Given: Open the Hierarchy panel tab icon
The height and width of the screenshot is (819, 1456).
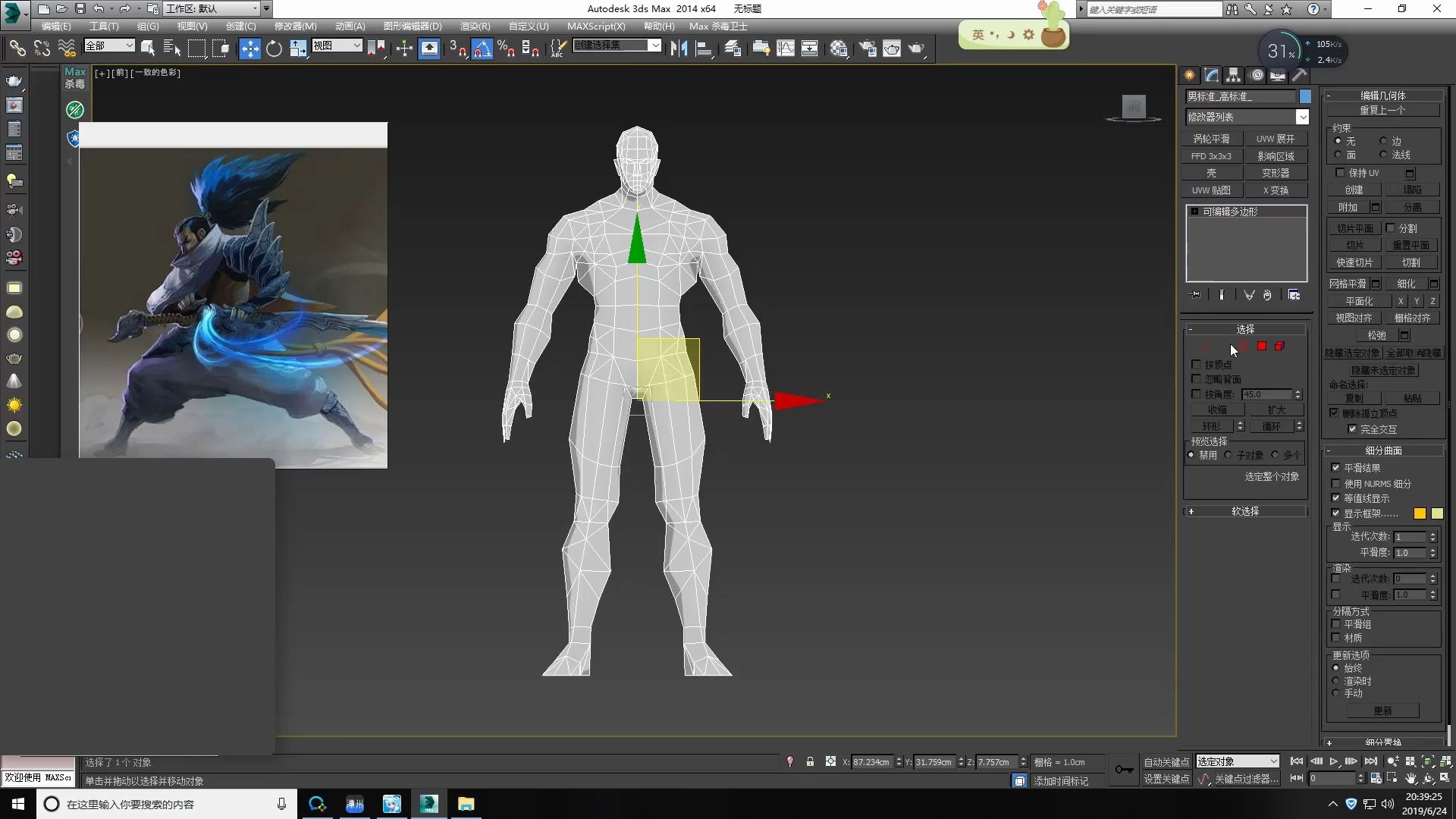Looking at the screenshot, I should [1234, 75].
